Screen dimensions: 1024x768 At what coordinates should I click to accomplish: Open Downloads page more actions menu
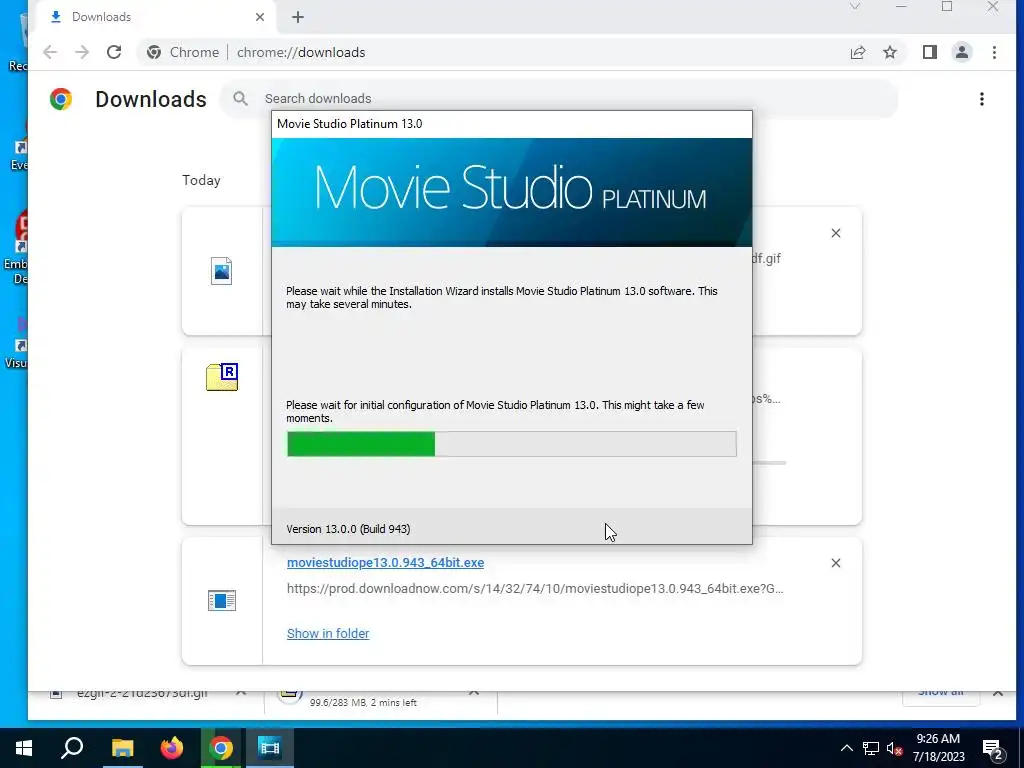point(982,99)
